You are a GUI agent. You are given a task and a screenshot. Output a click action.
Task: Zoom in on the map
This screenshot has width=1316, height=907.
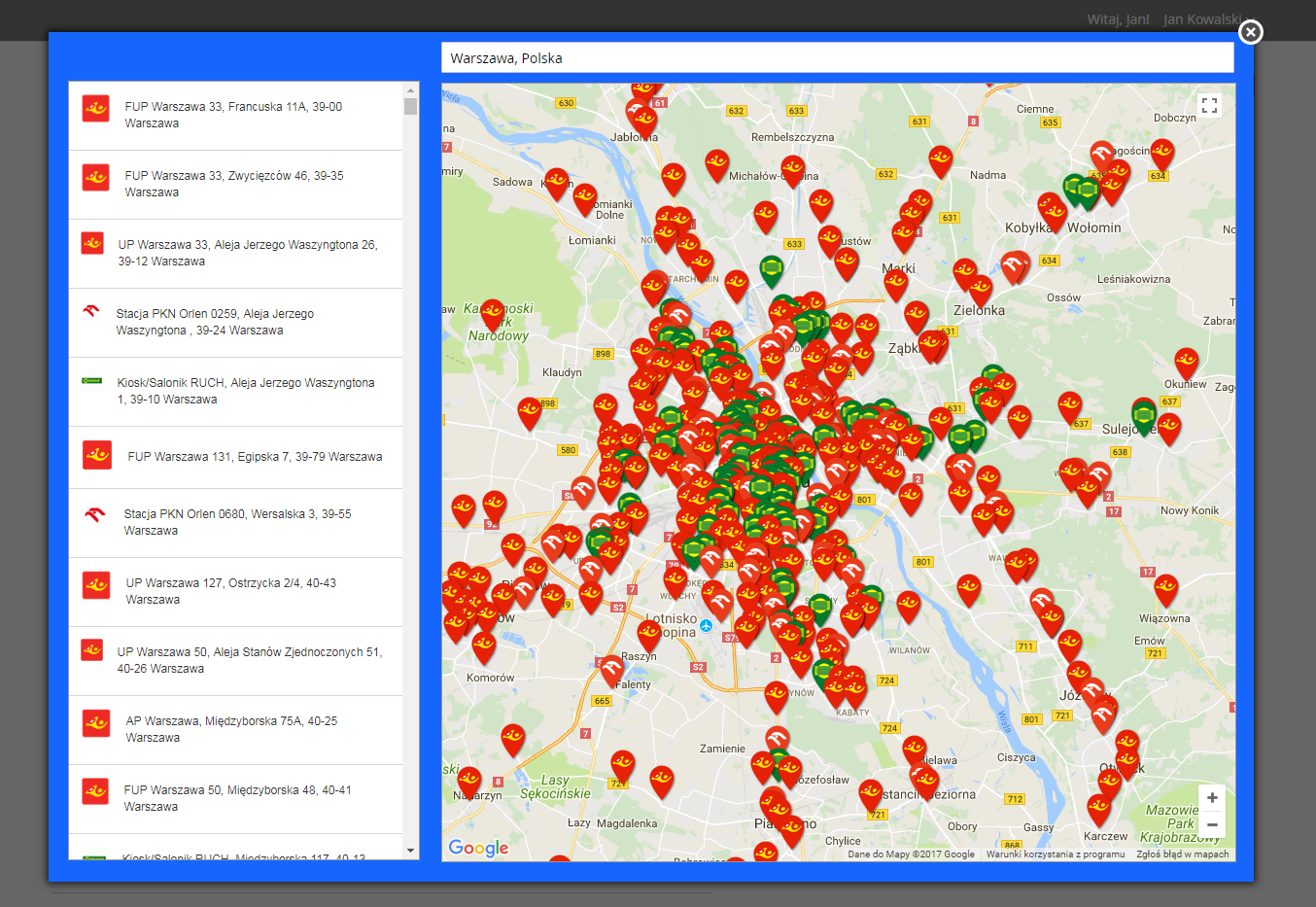[1212, 798]
